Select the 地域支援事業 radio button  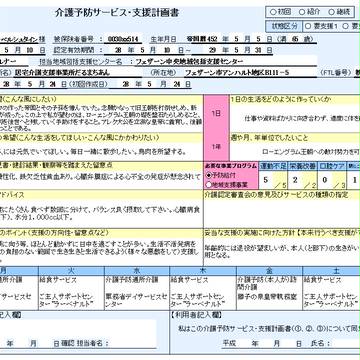point(209,184)
